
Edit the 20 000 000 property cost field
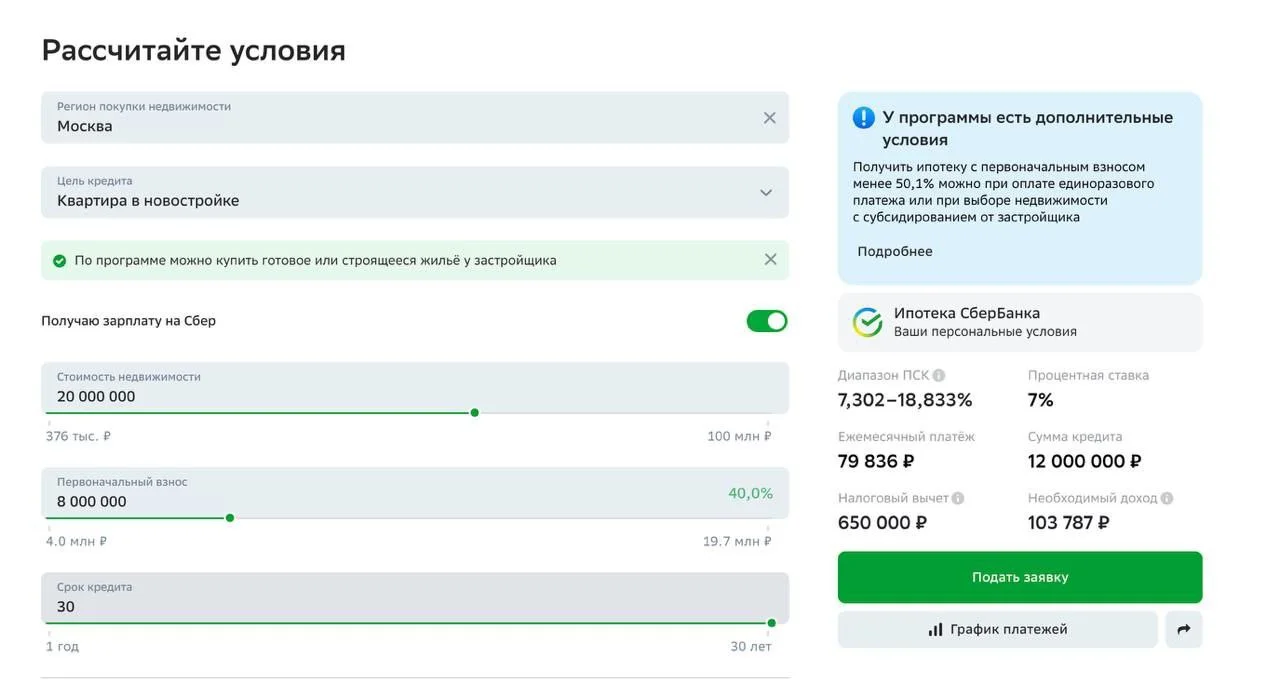pos(415,388)
